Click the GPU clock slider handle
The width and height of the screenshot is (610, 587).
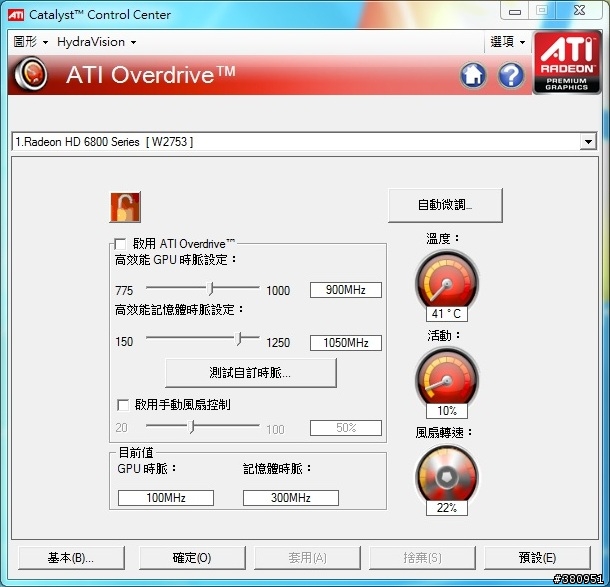pyautogui.click(x=210, y=288)
